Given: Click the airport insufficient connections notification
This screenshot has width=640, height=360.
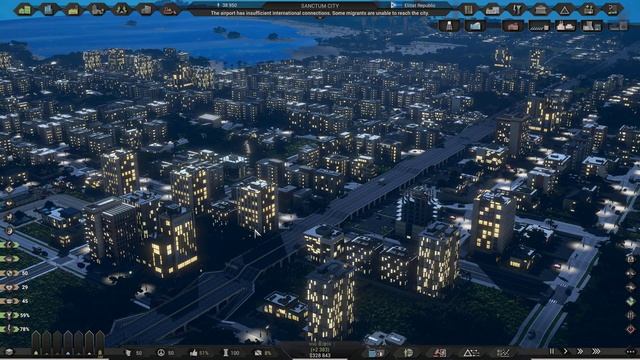Looking at the screenshot, I should 320,13.
